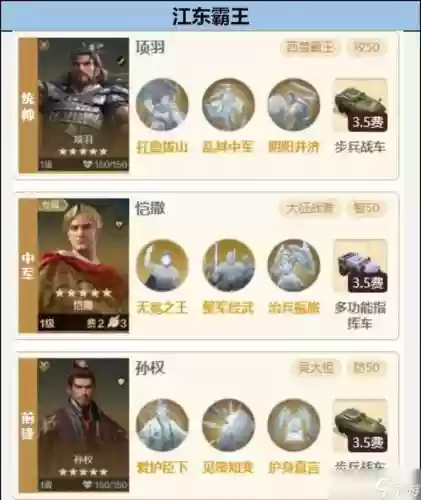
Task: Tap the 整军经武 skill icon
Action: coord(228,266)
